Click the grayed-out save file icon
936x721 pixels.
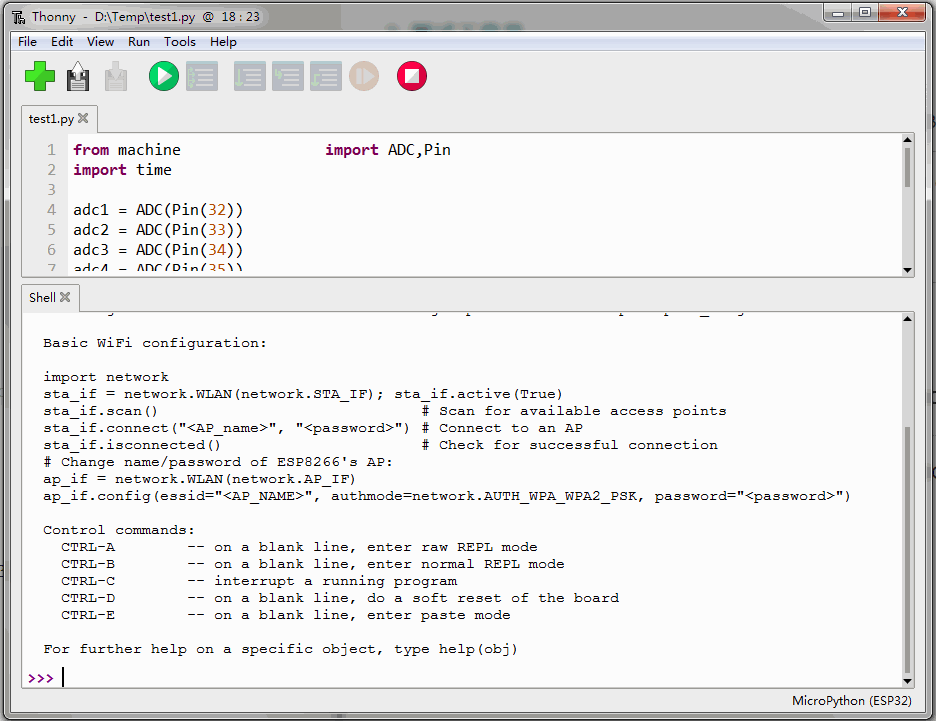[116, 76]
